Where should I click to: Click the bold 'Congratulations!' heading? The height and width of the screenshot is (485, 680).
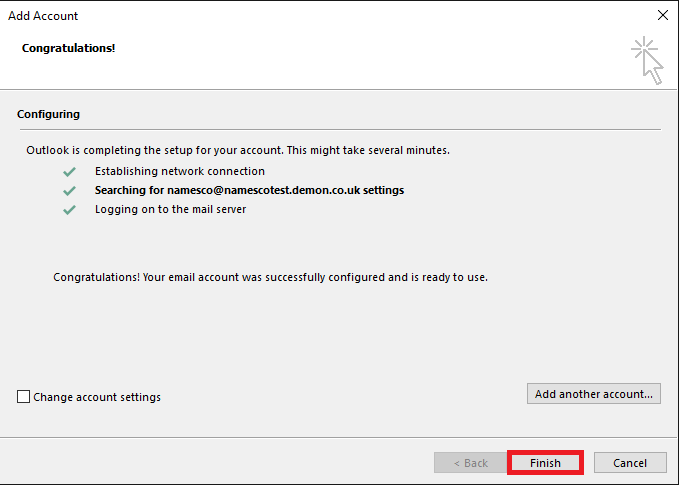coord(69,48)
